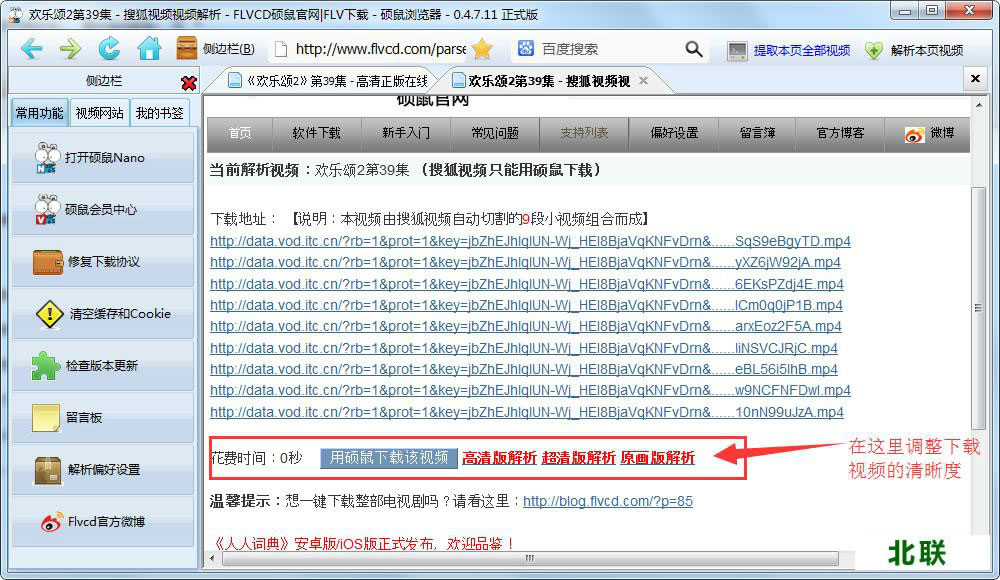Viewport: 1000px width, 580px height.
Task: Open download link ending arxEoz2F5A.mp4
Action: pos(526,326)
